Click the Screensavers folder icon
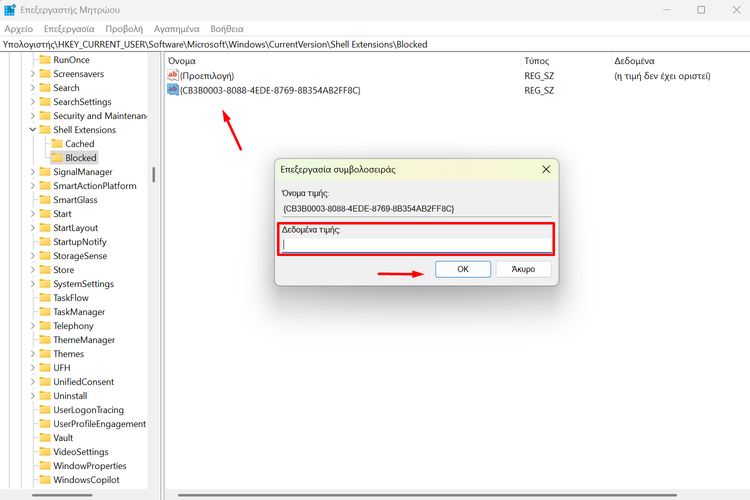The image size is (750, 500). point(45,74)
